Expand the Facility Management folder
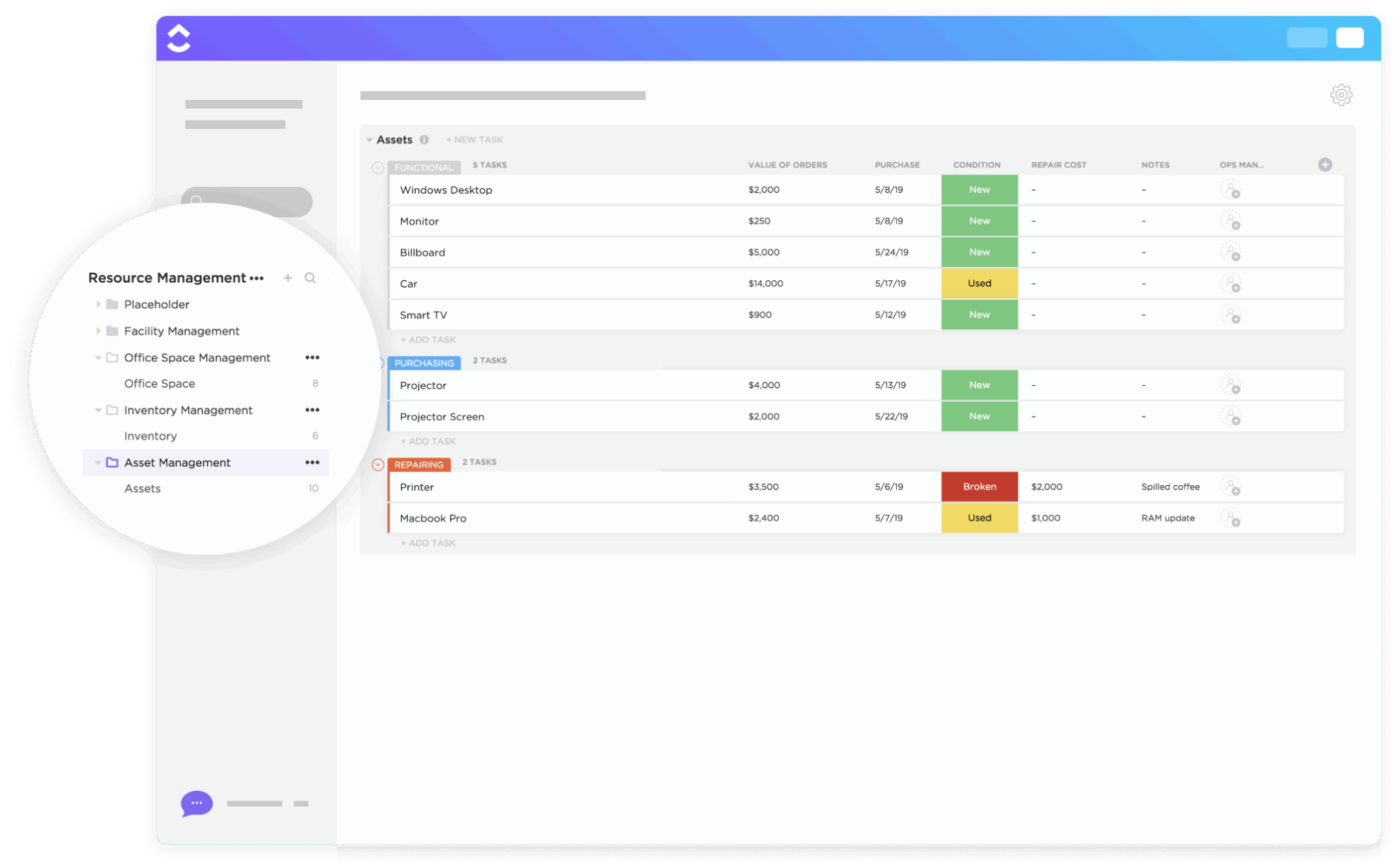Image resolution: width=1400 pixels, height=866 pixels. [x=99, y=330]
